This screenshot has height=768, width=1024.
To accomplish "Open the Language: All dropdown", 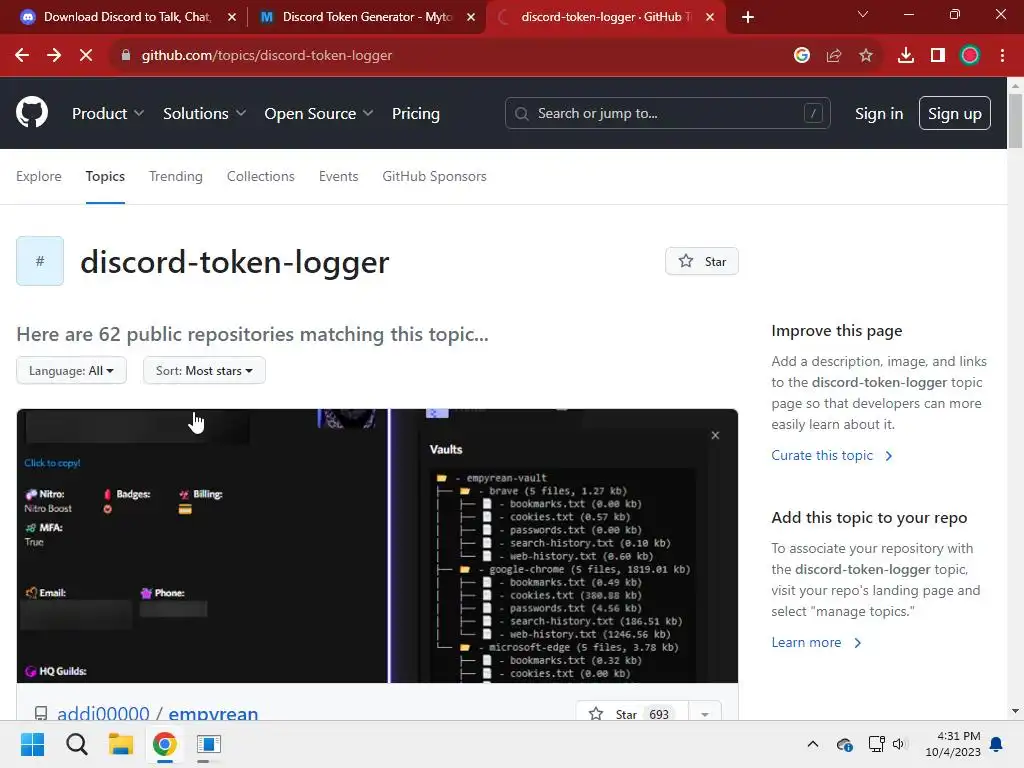I will tap(71, 370).
